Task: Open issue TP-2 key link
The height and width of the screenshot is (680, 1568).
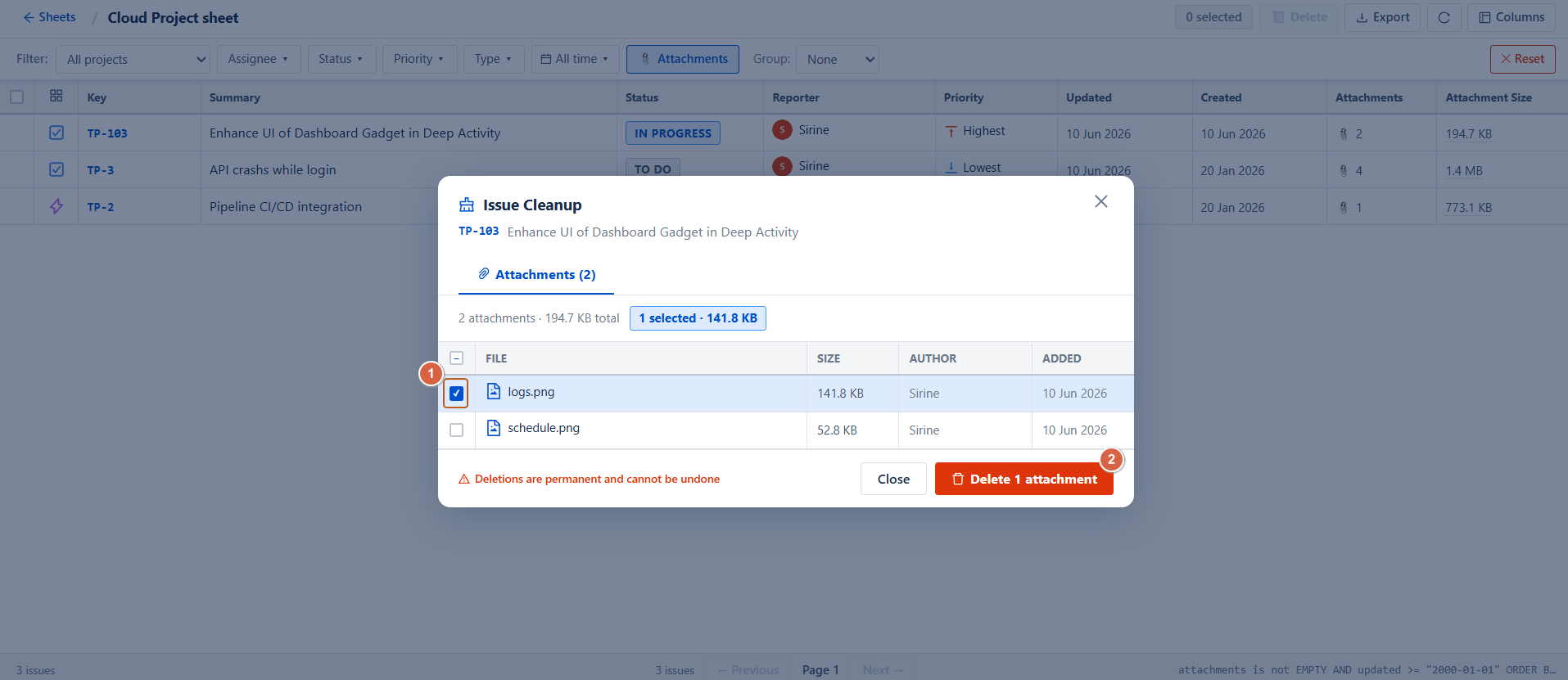Action: [101, 207]
